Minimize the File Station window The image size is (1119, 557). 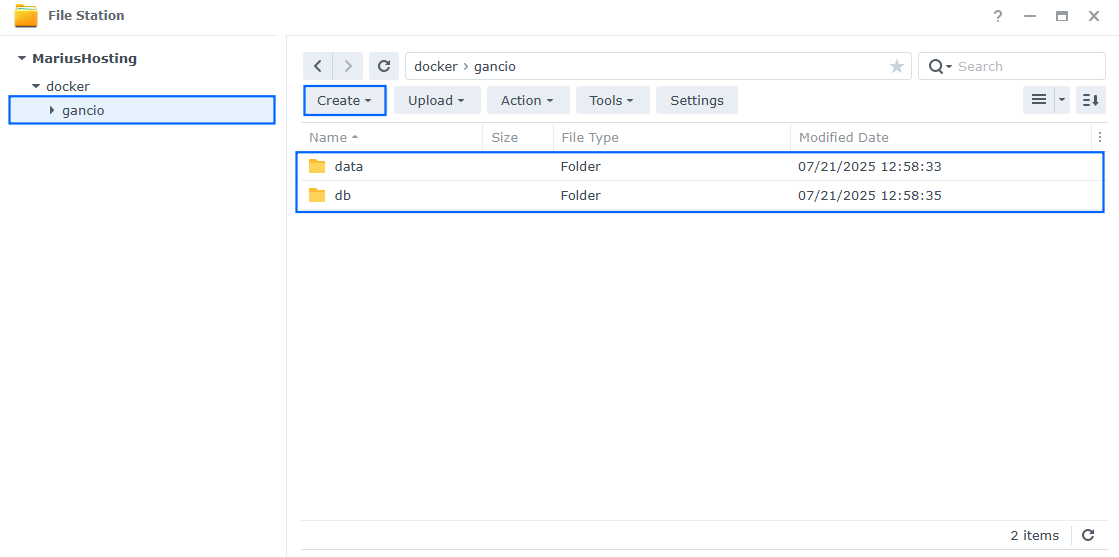(x=1030, y=16)
